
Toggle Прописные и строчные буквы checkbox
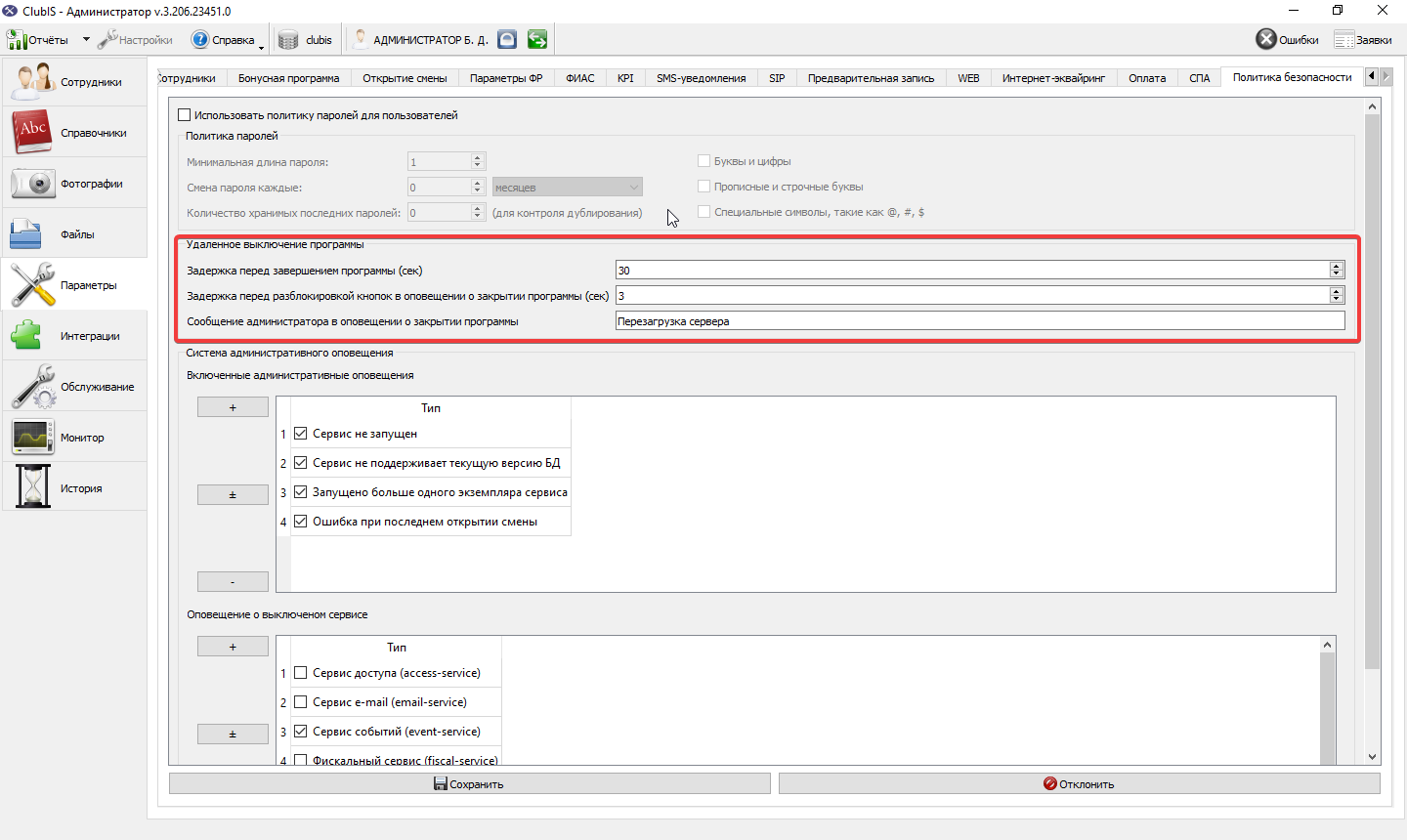tap(703, 187)
